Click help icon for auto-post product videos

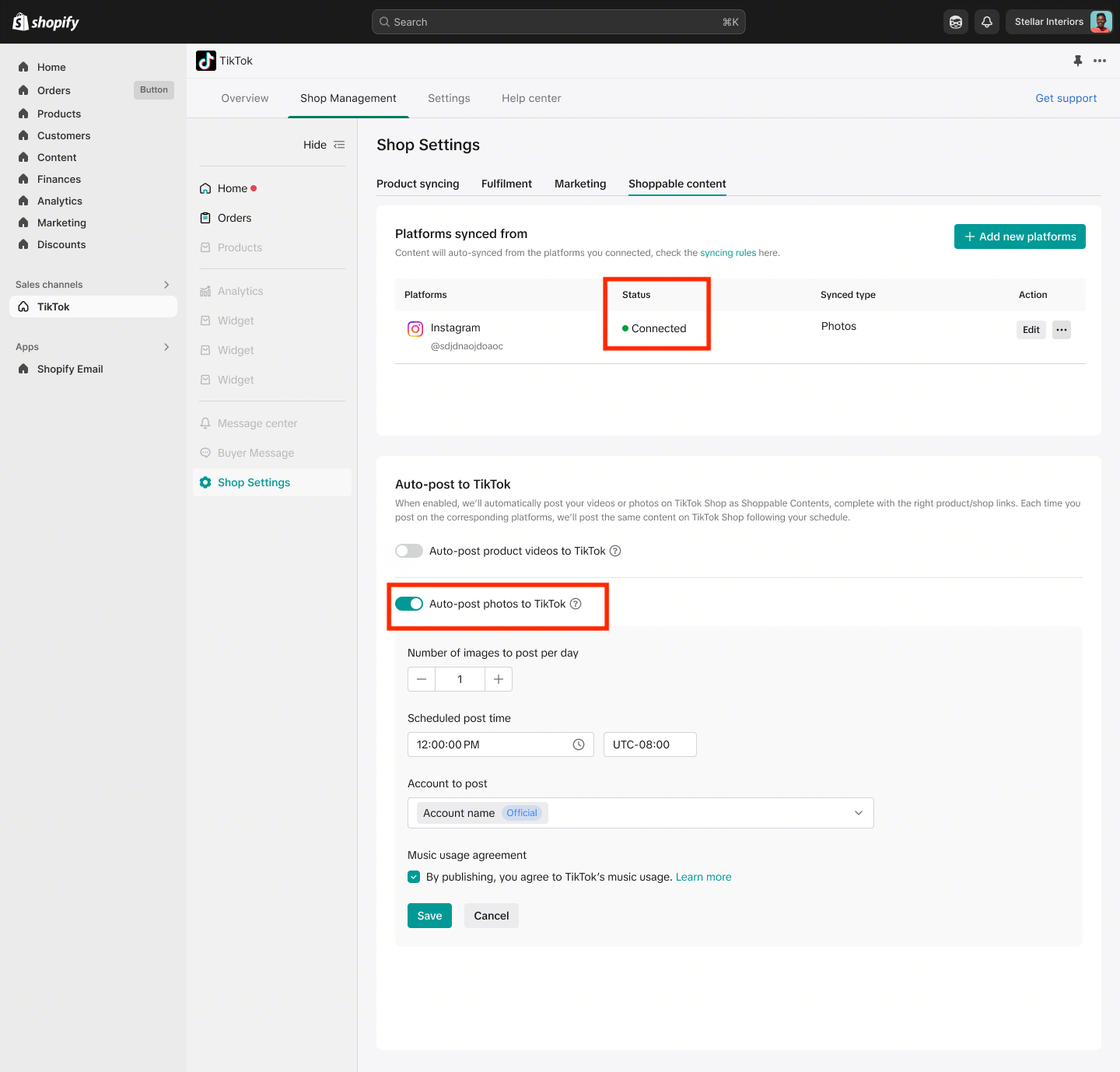(615, 551)
